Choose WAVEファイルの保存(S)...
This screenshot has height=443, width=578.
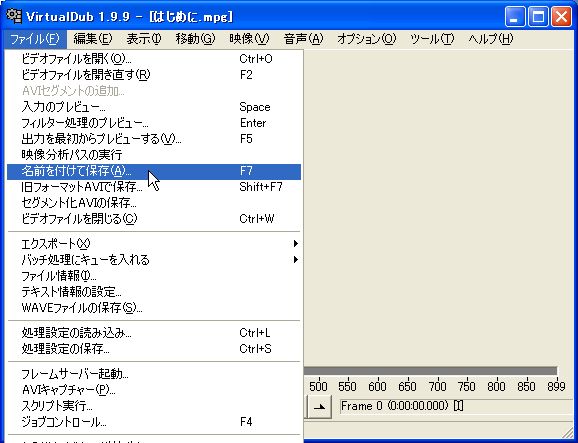coord(154,308)
